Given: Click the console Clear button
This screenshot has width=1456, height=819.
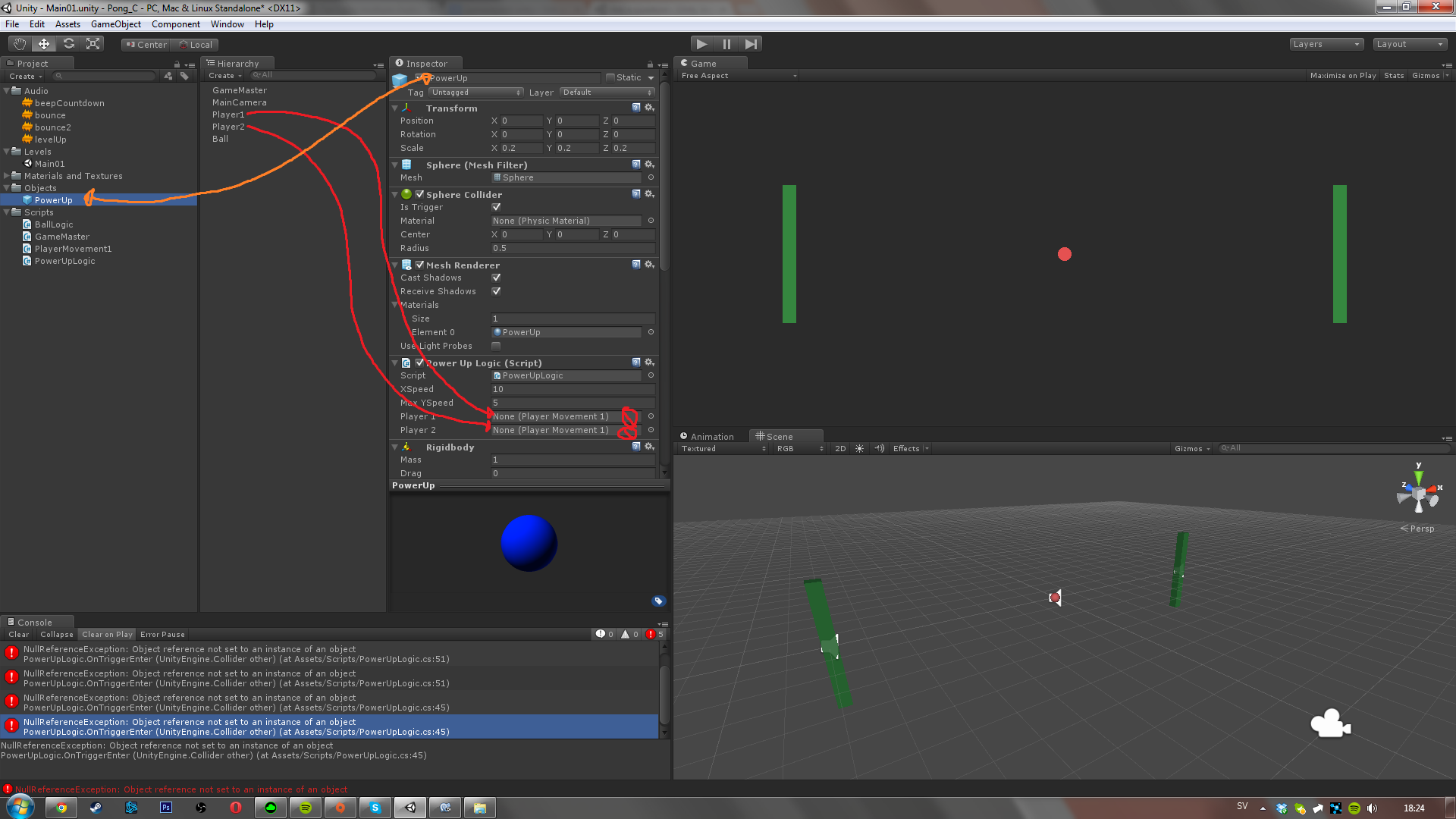Looking at the screenshot, I should coord(19,634).
